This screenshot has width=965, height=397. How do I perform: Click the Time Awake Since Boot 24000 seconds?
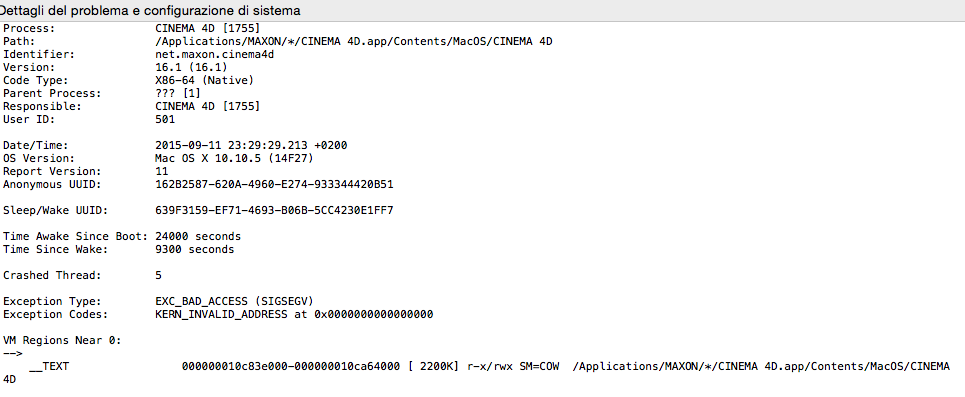pyautogui.click(x=198, y=236)
